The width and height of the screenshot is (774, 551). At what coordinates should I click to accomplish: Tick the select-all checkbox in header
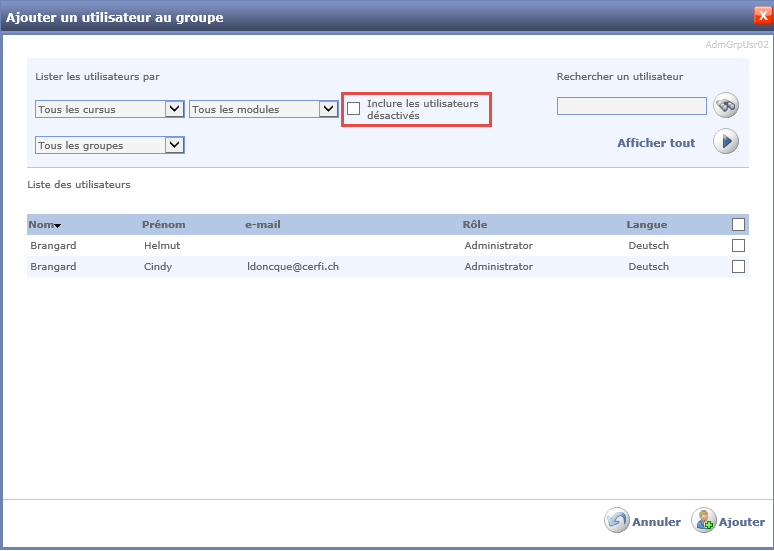738,224
